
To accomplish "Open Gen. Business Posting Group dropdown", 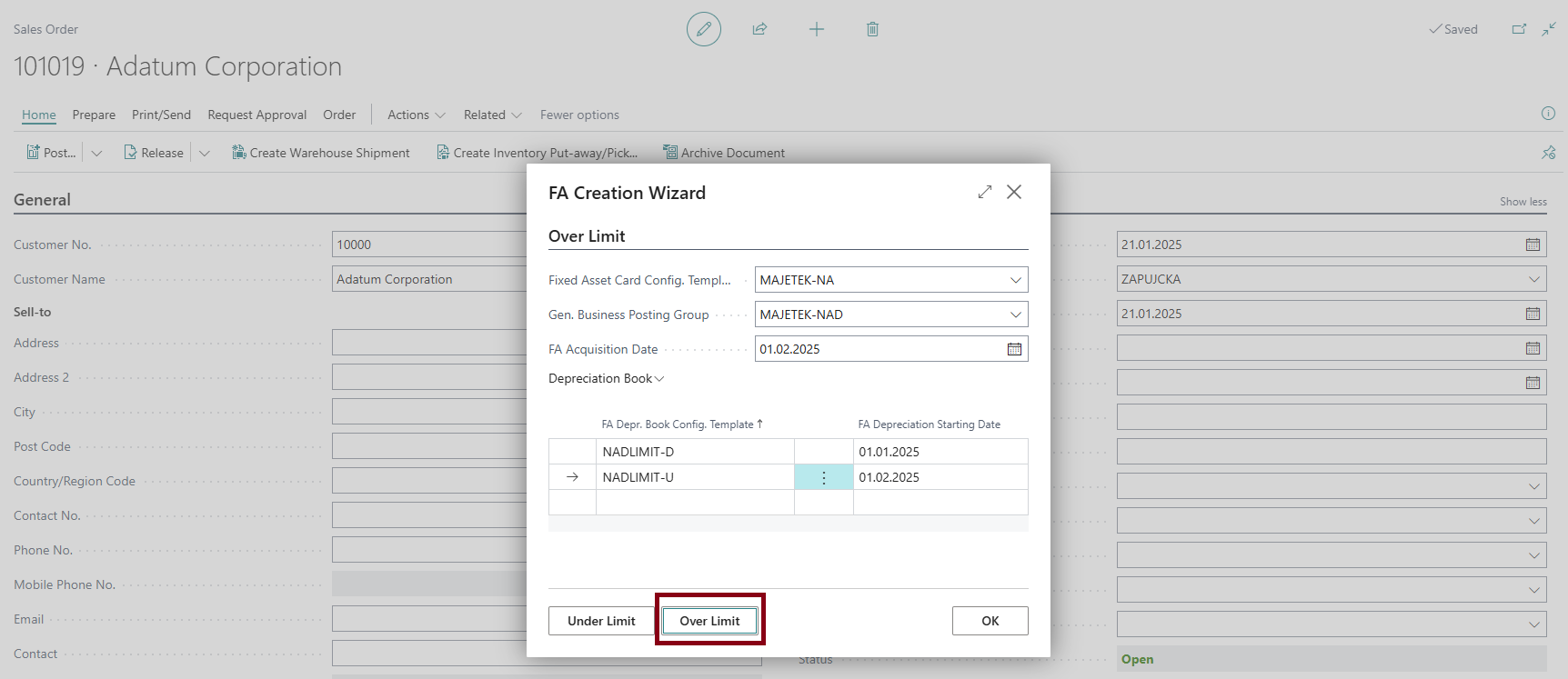I will [x=1016, y=315].
